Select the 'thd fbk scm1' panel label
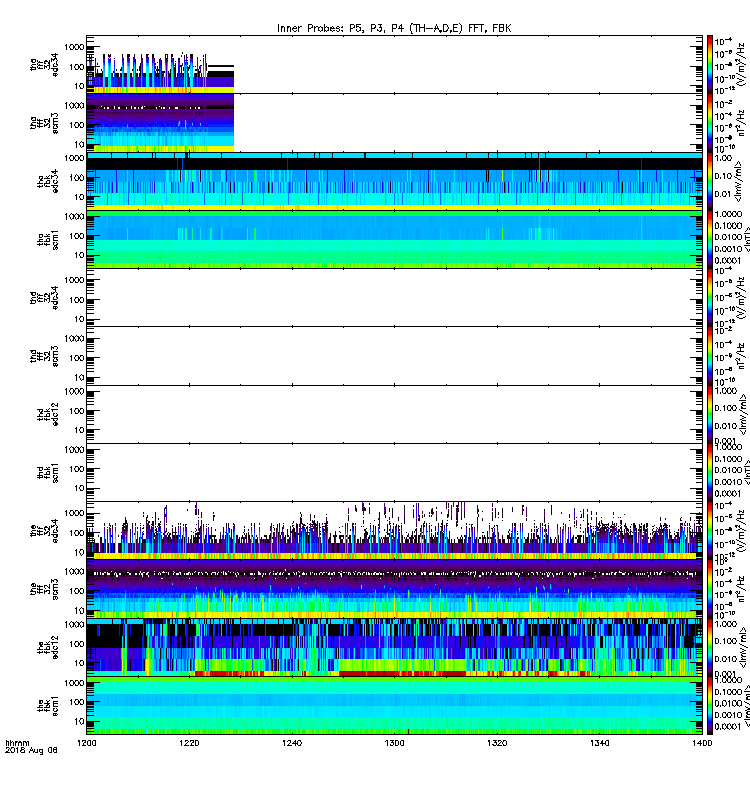 pos(47,472)
